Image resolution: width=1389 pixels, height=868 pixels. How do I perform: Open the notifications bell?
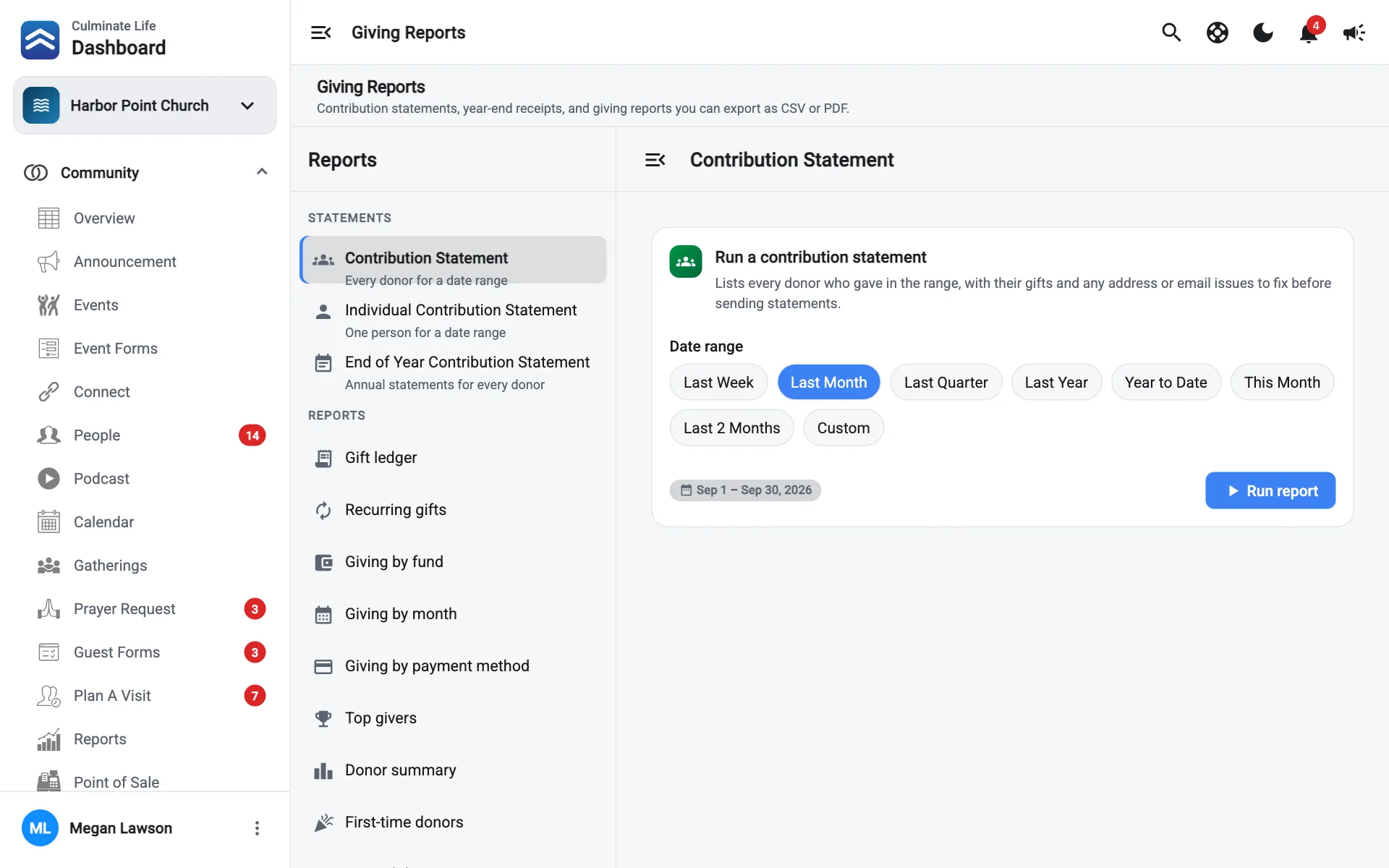(1309, 33)
